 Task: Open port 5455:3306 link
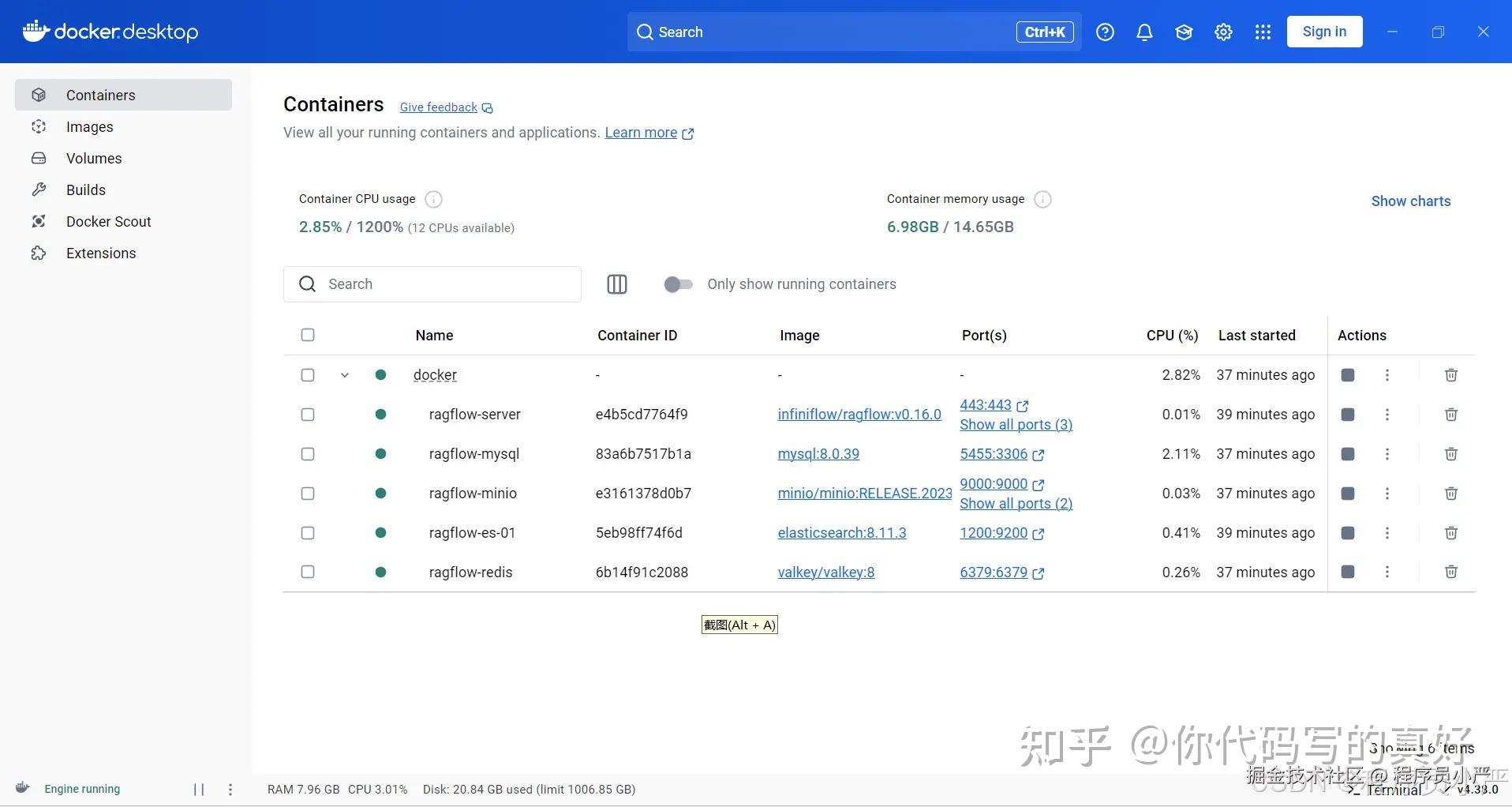pyautogui.click(x=994, y=454)
